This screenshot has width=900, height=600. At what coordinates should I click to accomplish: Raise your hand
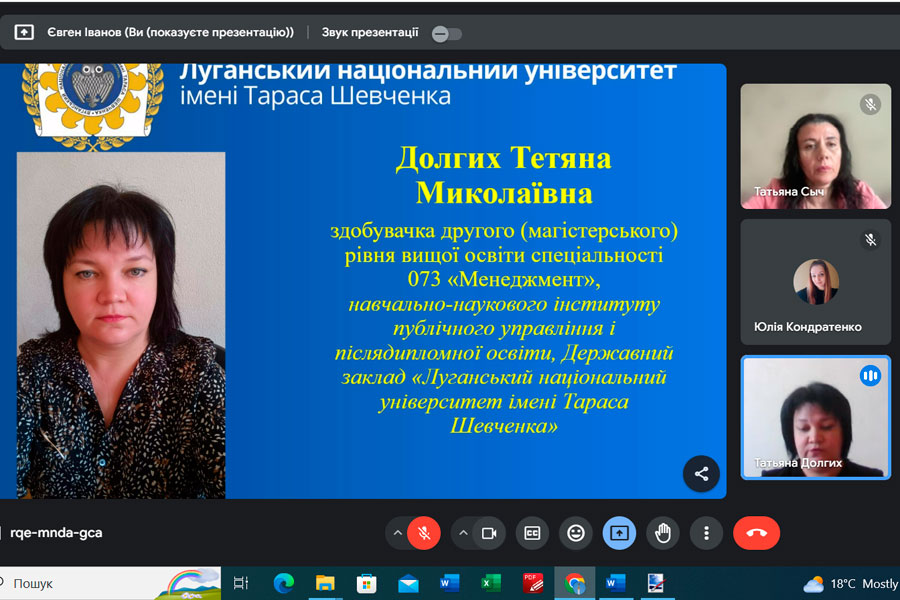point(663,533)
